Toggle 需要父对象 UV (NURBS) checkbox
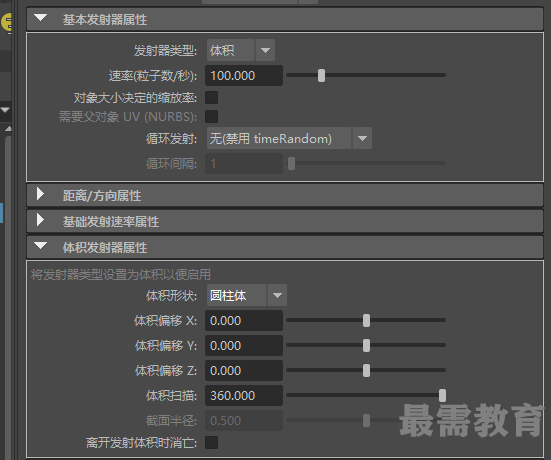The width and height of the screenshot is (551, 460). point(212,116)
